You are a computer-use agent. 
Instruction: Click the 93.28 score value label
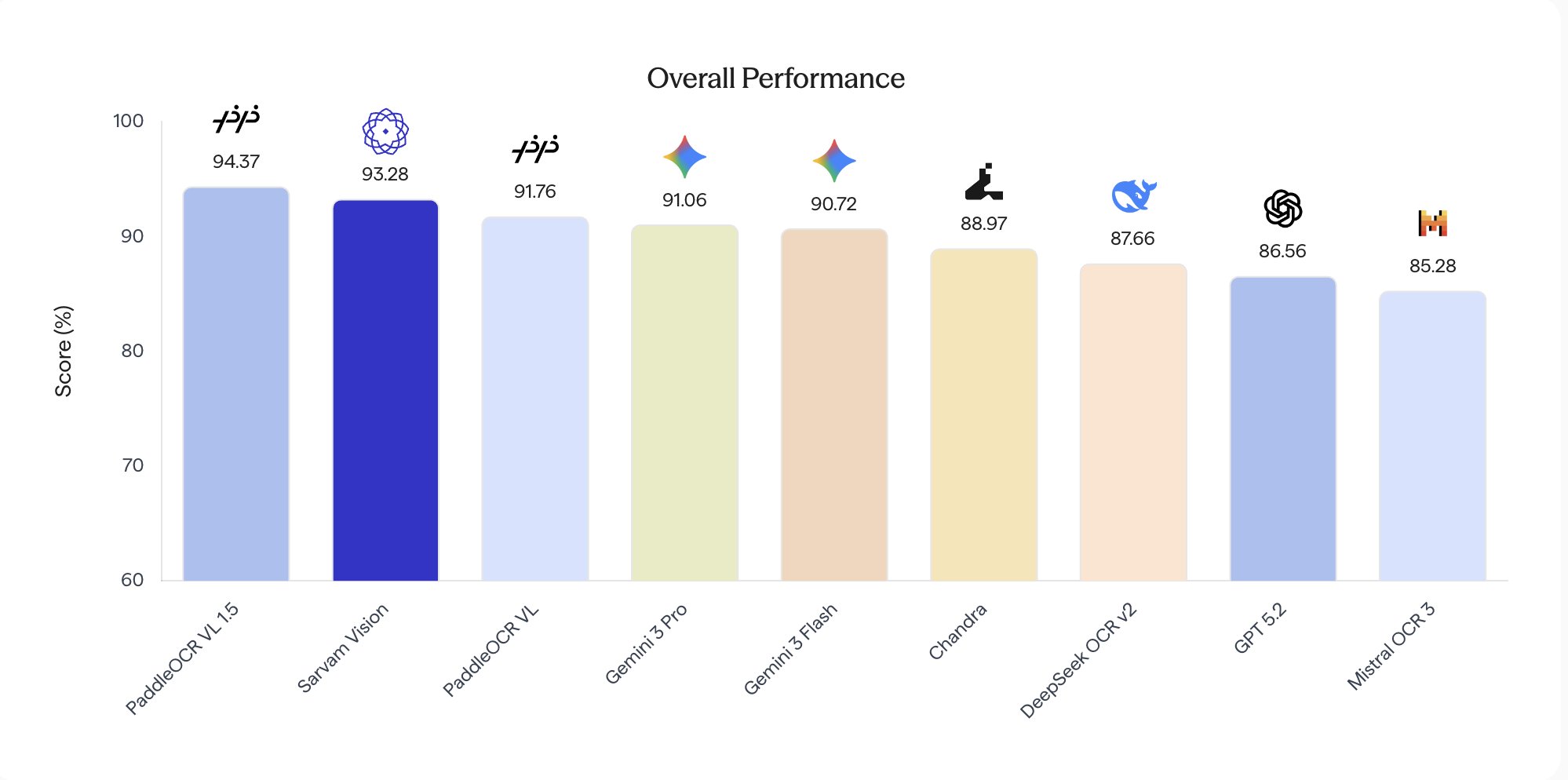click(x=385, y=174)
